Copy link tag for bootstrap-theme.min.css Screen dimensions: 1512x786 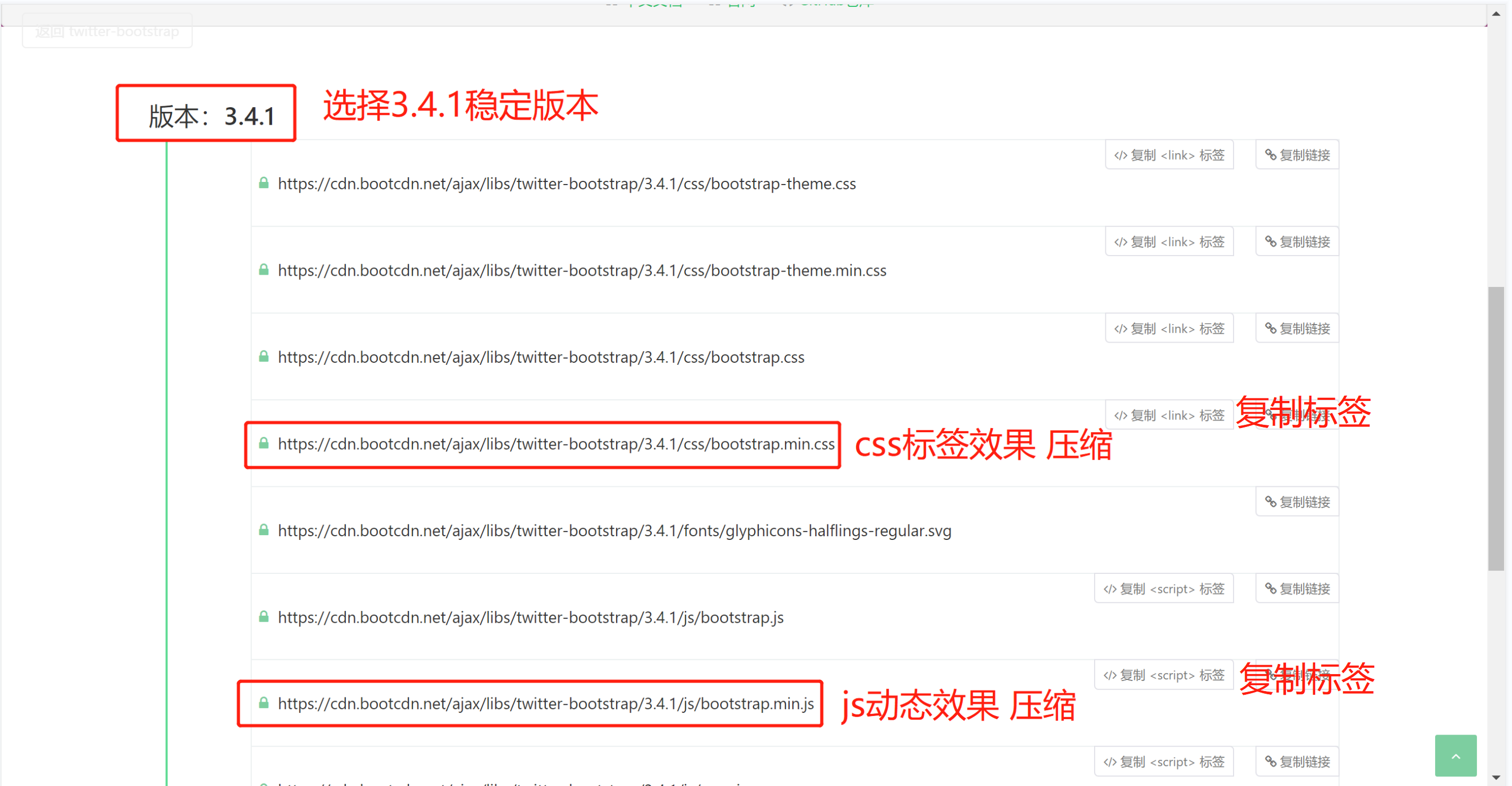pyautogui.click(x=1169, y=242)
